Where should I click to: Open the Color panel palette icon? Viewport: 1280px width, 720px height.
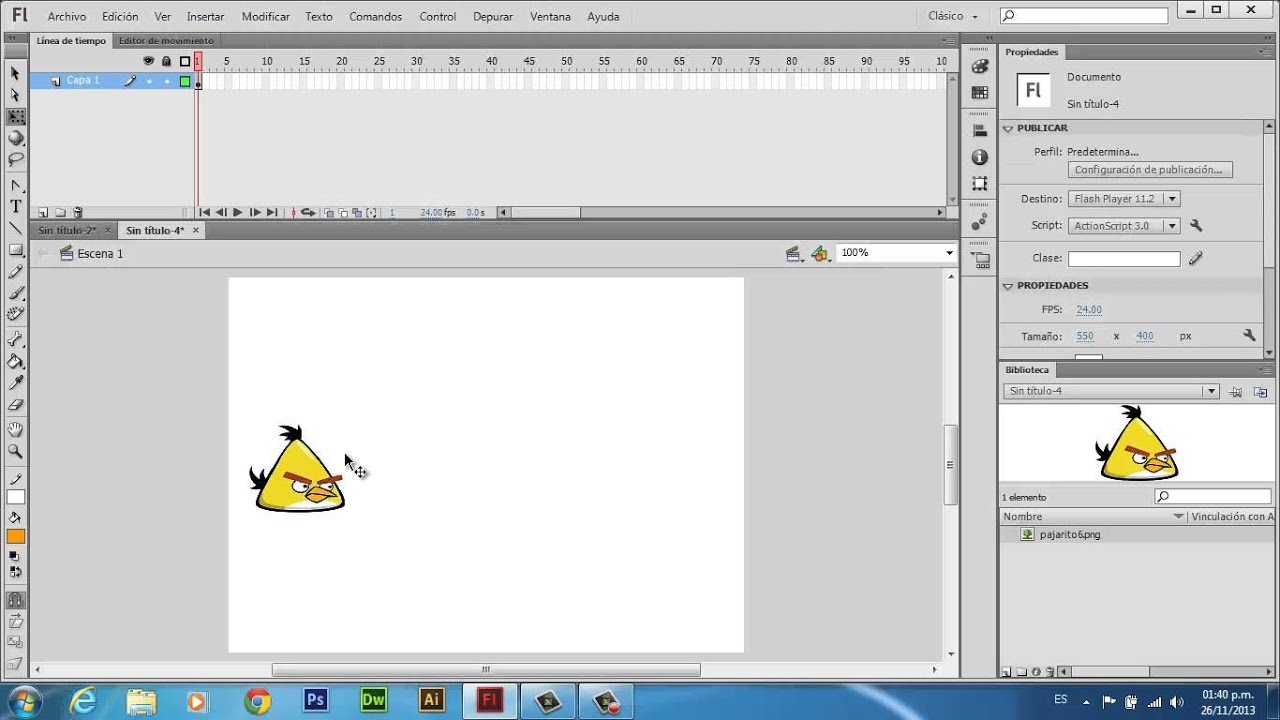pyautogui.click(x=980, y=66)
